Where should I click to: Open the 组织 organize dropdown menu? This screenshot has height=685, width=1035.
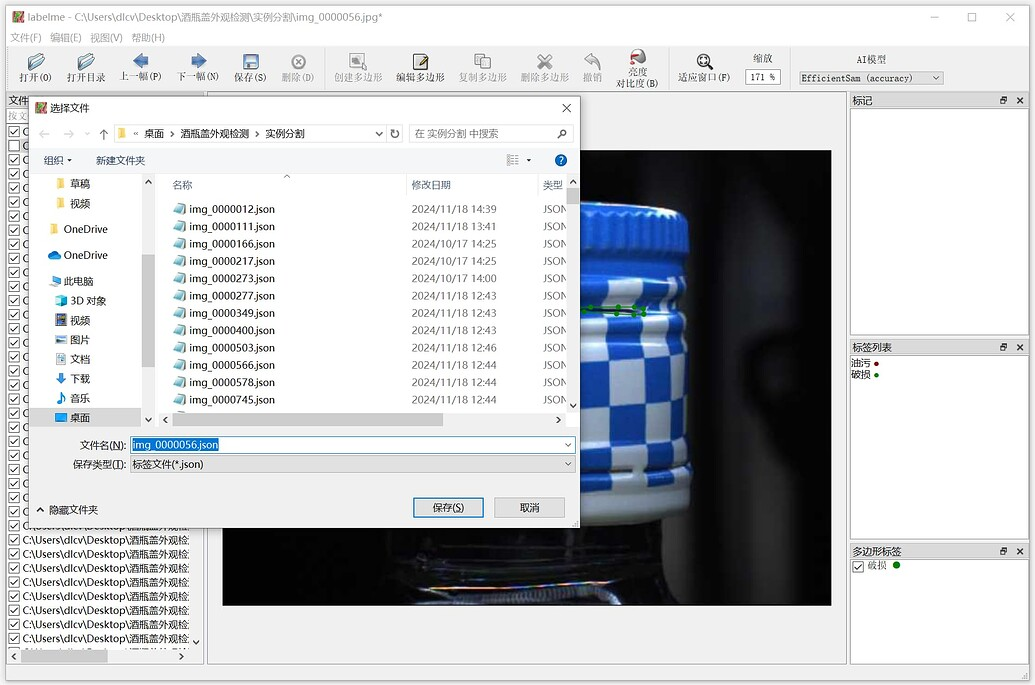click(x=57, y=160)
